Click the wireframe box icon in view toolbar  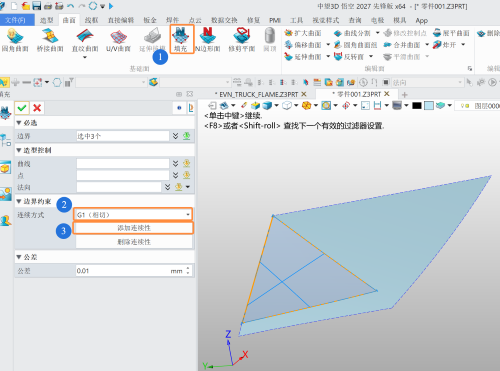(286, 106)
